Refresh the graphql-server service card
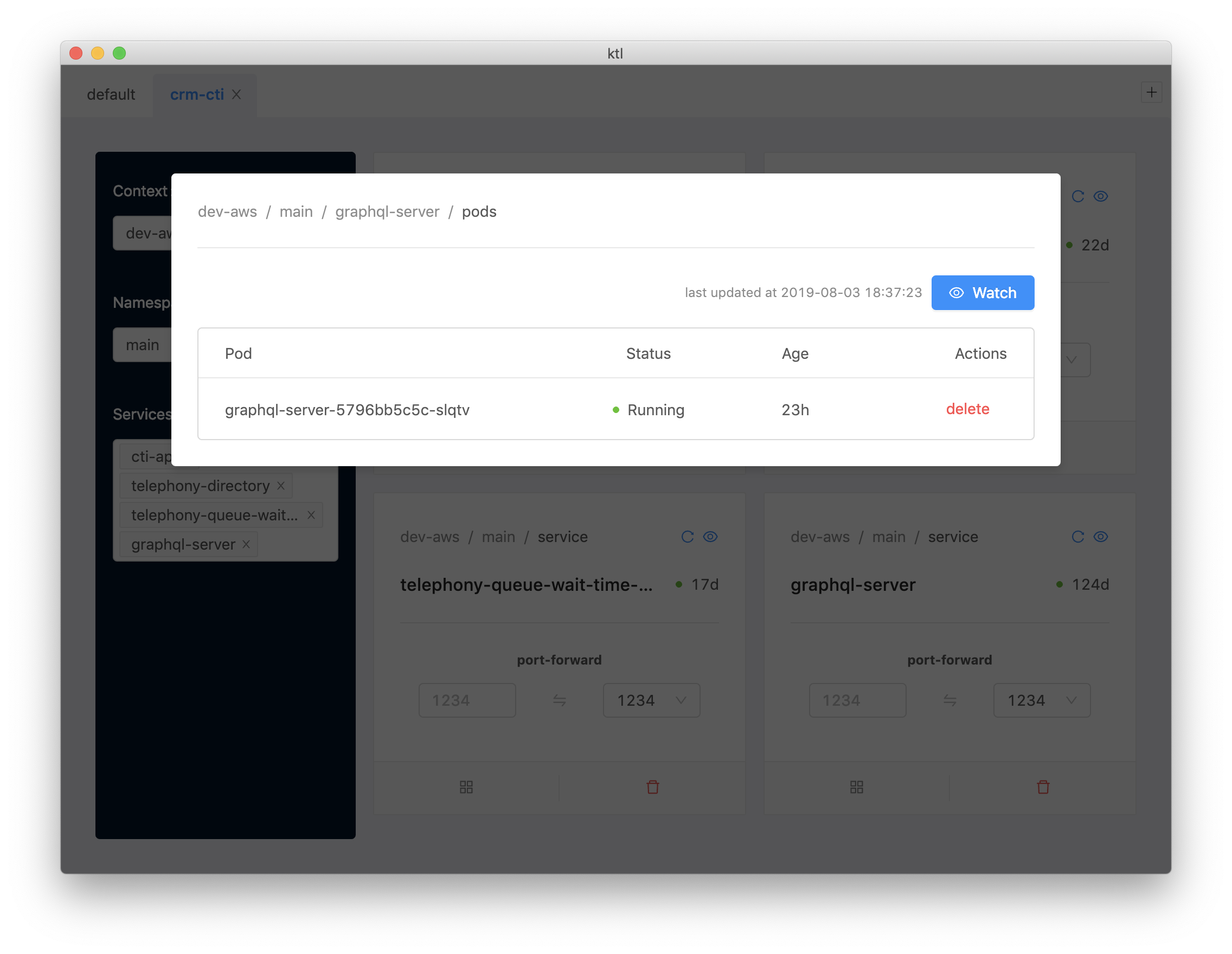The image size is (1232, 954). point(1077,537)
